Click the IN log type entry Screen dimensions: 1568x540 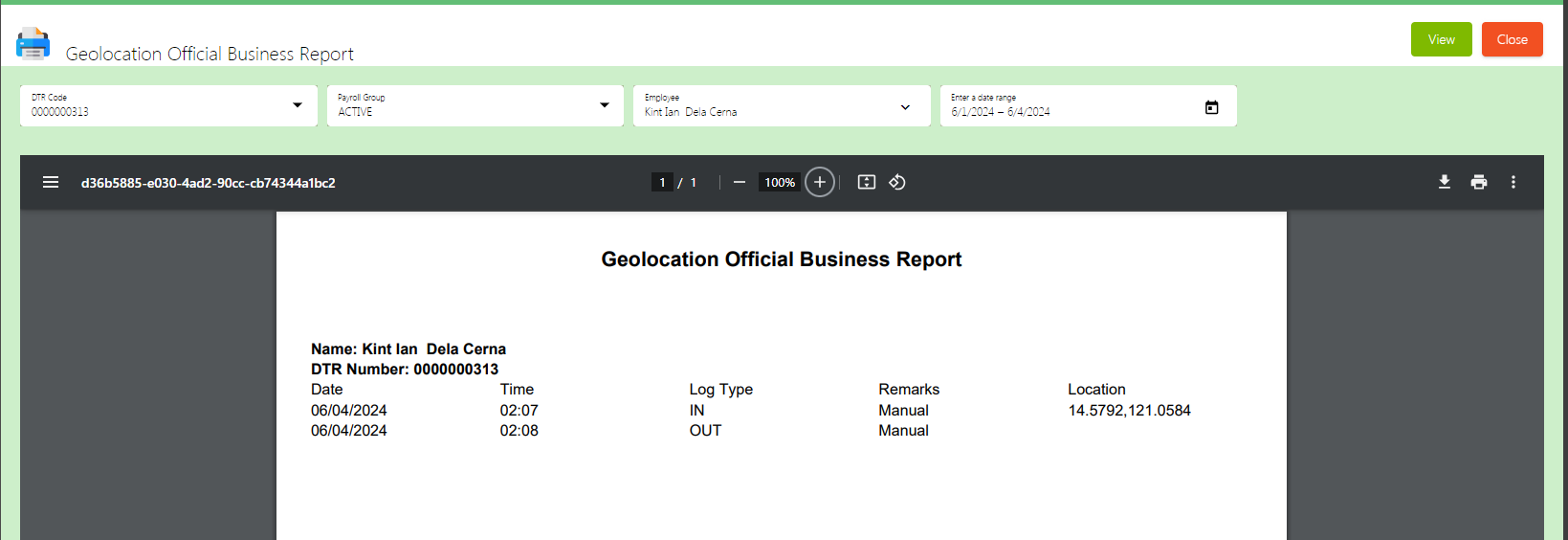click(696, 411)
